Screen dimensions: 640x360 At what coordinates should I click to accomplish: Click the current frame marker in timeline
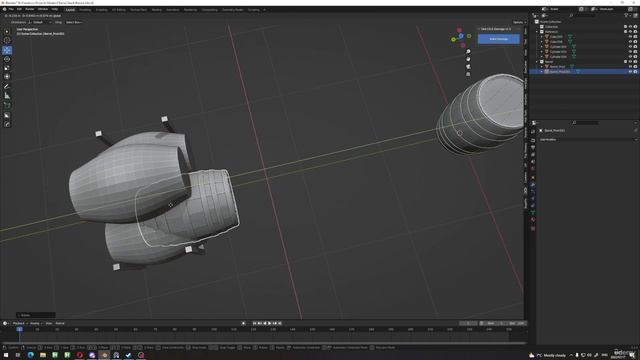[x=19, y=329]
